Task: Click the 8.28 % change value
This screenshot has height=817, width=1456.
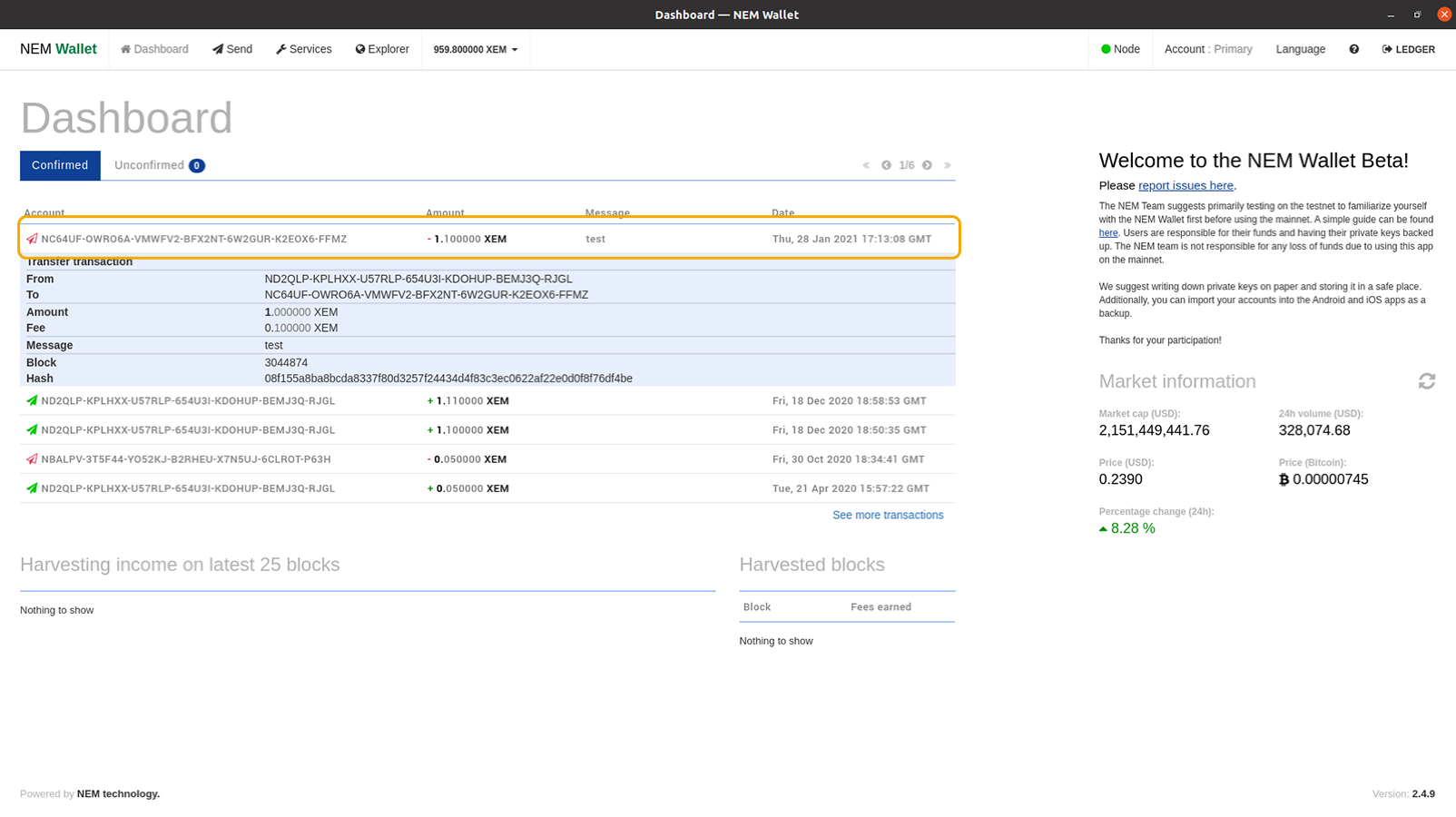Action: pyautogui.click(x=1127, y=528)
